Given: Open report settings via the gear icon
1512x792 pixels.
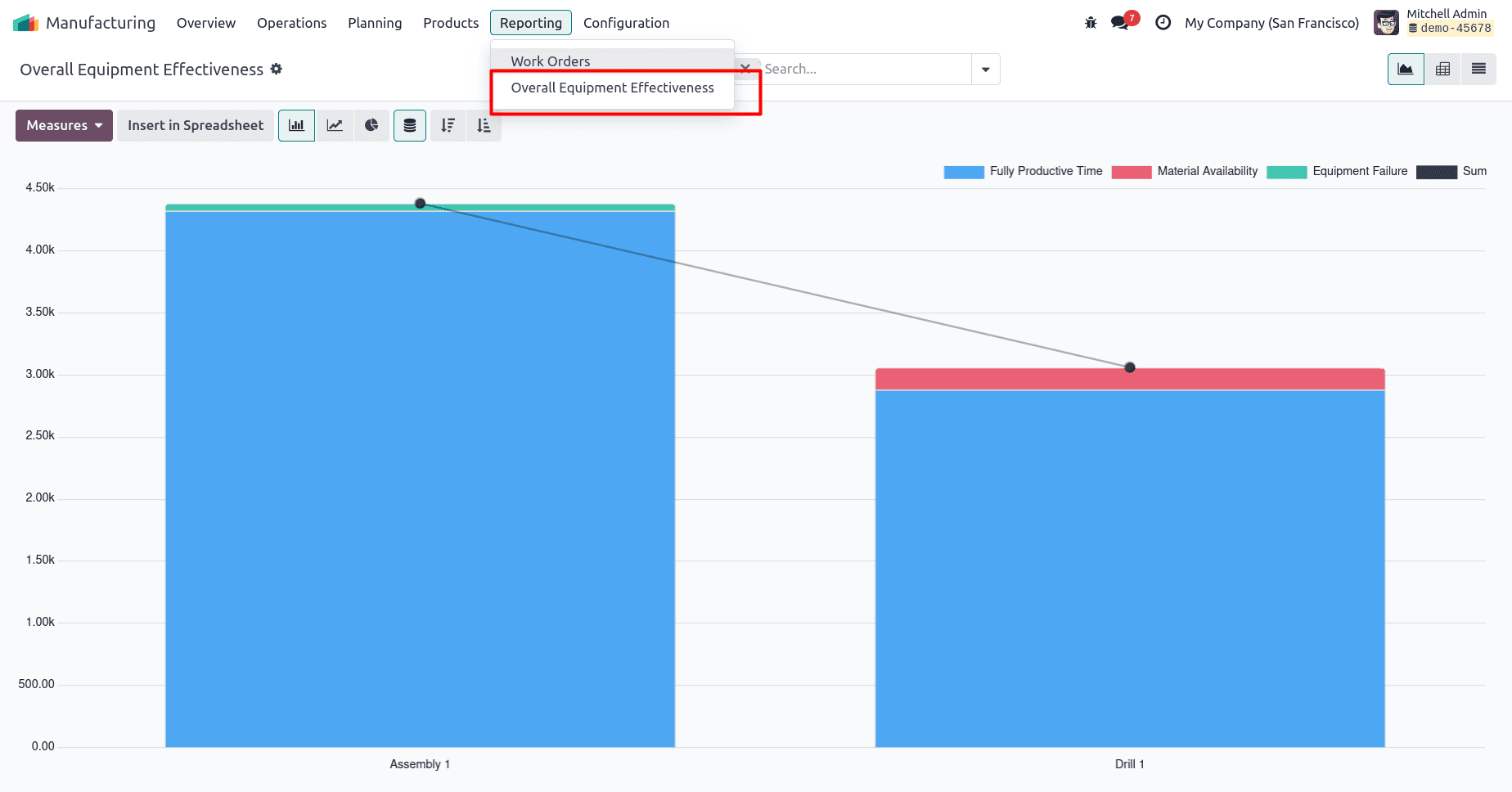Looking at the screenshot, I should click(277, 69).
